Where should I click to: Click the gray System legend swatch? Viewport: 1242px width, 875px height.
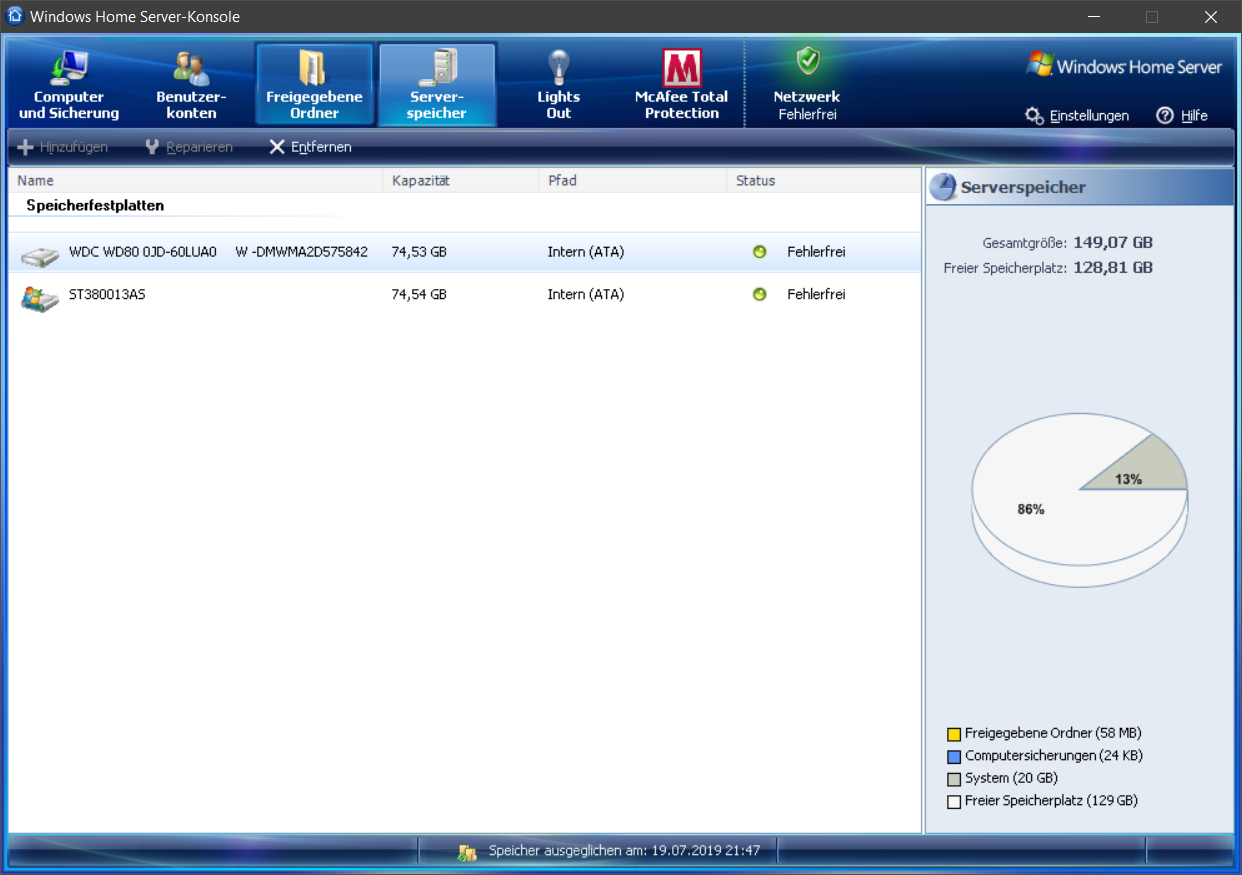pyautogui.click(x=954, y=779)
